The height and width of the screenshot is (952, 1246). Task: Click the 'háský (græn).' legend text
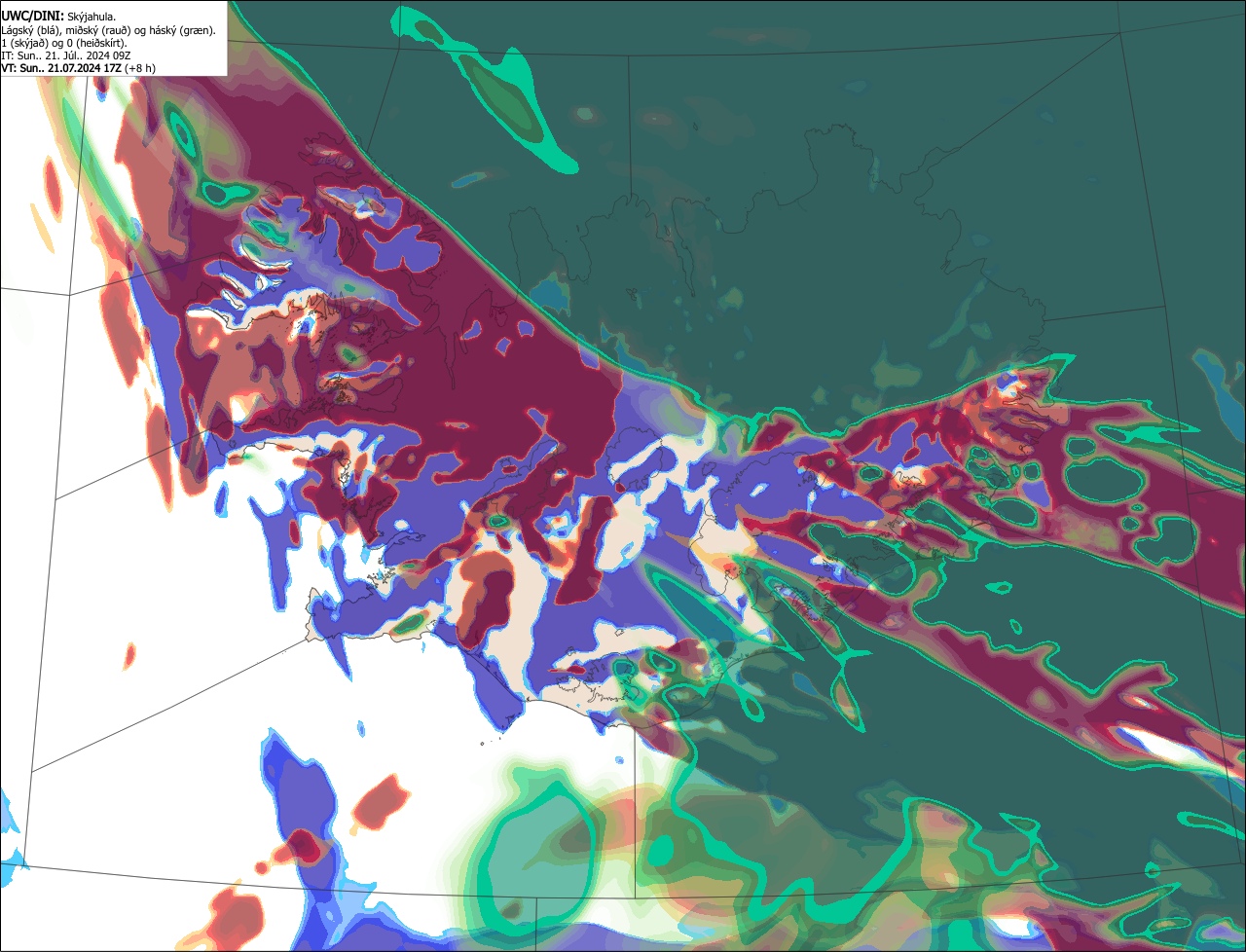tap(182, 31)
